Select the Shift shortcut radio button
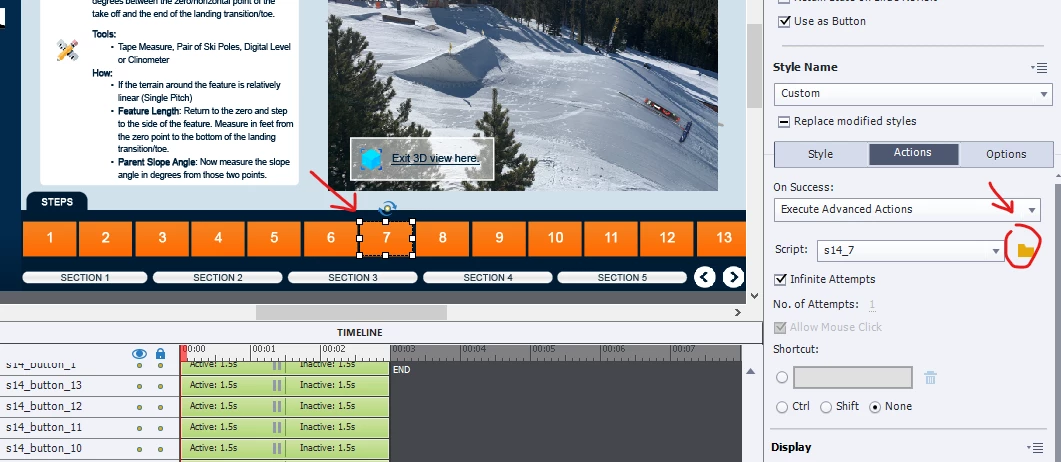The height and width of the screenshot is (462, 1061). 826,407
